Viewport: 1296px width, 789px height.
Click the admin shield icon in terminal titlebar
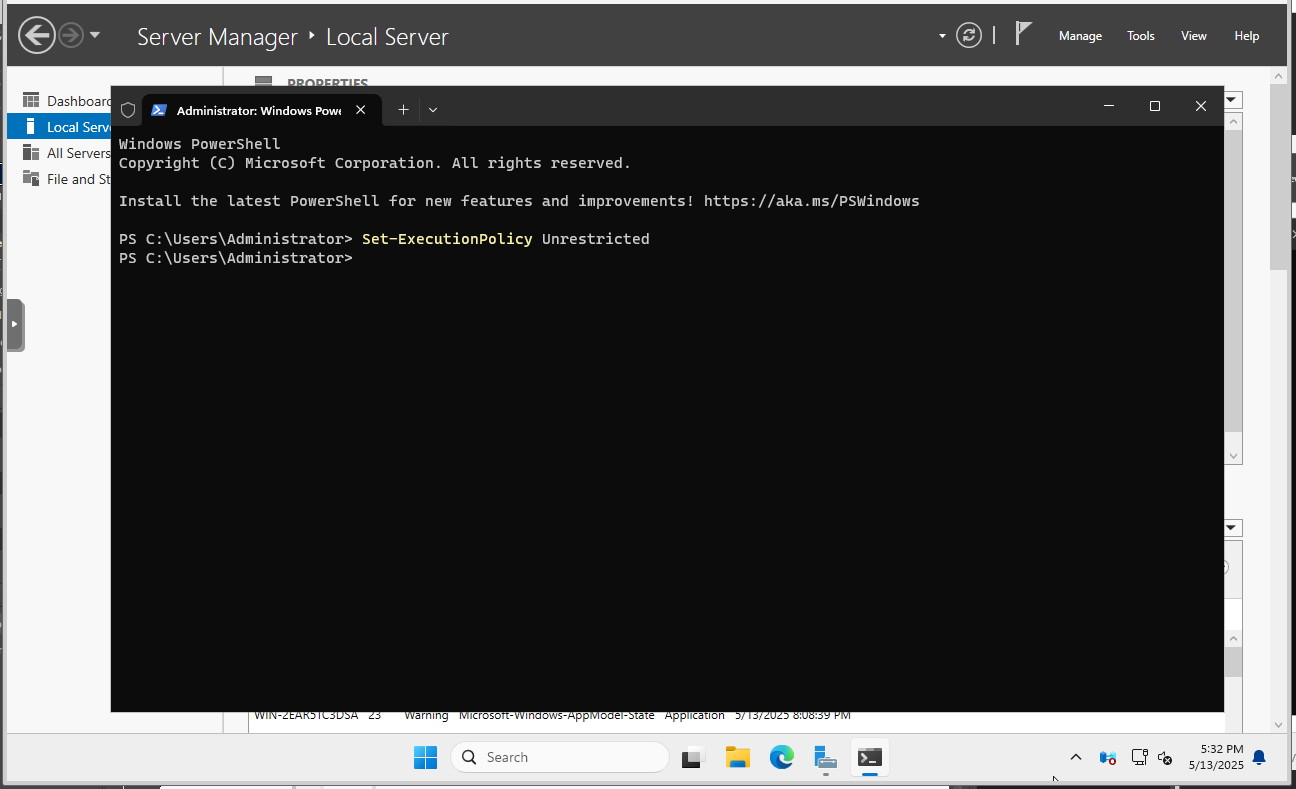[x=127, y=109]
